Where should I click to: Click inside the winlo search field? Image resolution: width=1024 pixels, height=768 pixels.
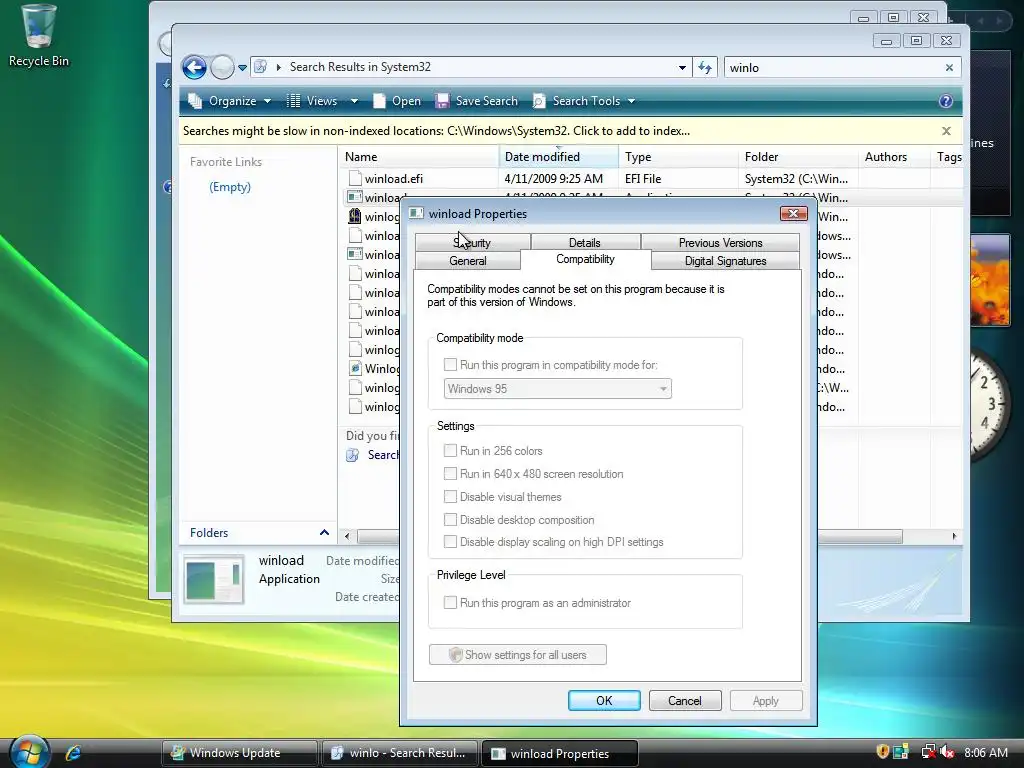[x=833, y=68]
